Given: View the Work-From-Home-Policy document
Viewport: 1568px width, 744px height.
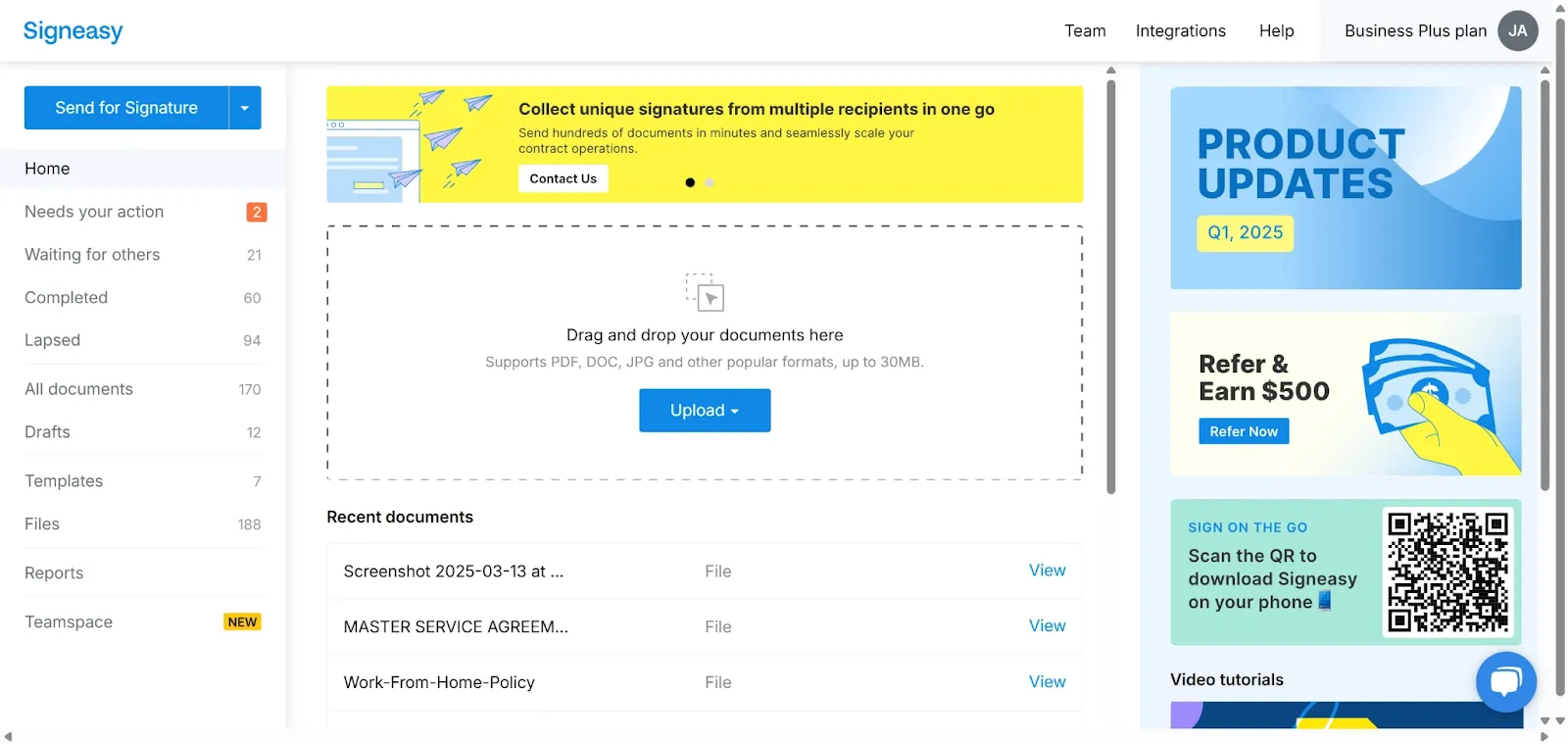Looking at the screenshot, I should [1047, 681].
